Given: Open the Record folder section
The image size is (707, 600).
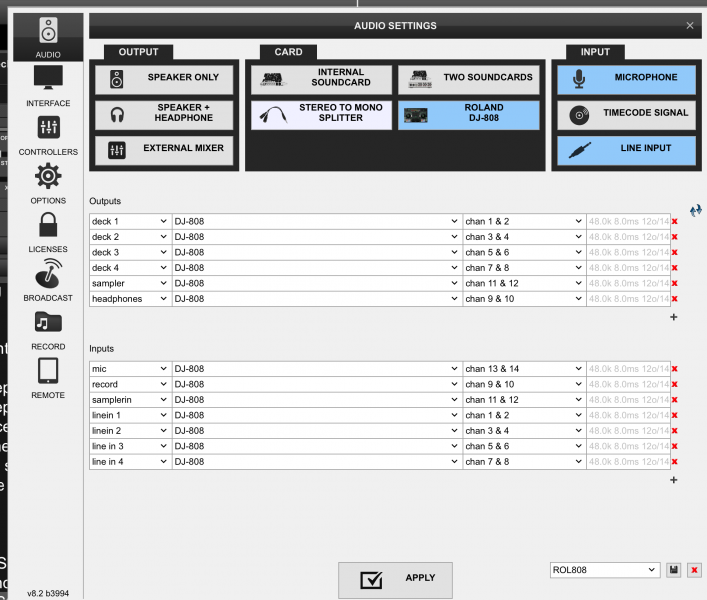Looking at the screenshot, I should [x=48, y=330].
